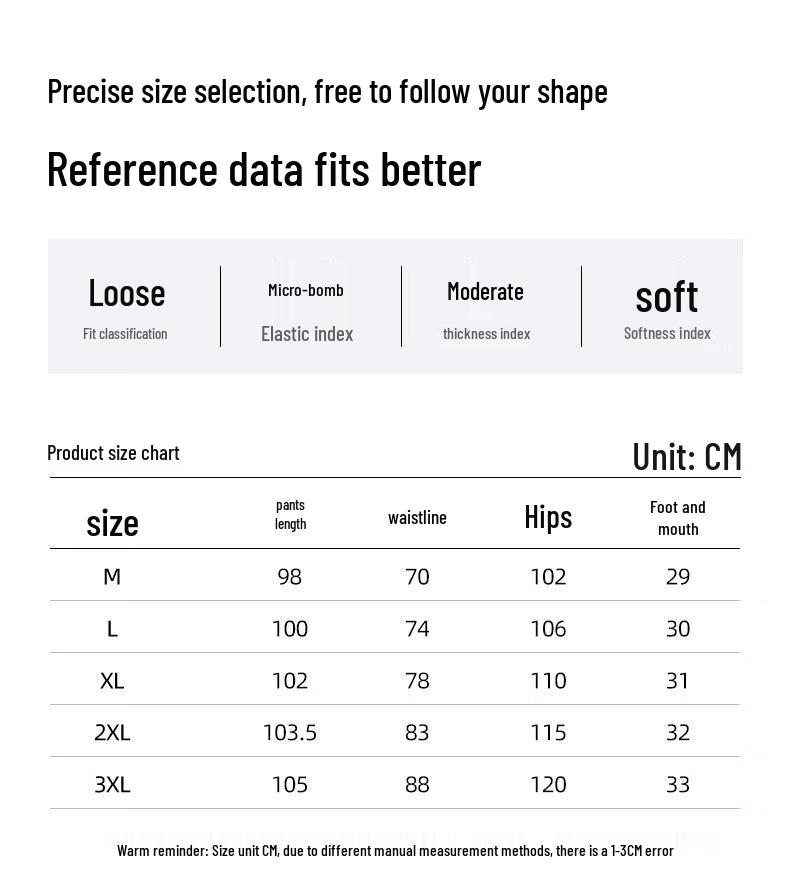Select the L size row label
Image resolution: width=790 pixels, height=896 pixels.
click(112, 628)
